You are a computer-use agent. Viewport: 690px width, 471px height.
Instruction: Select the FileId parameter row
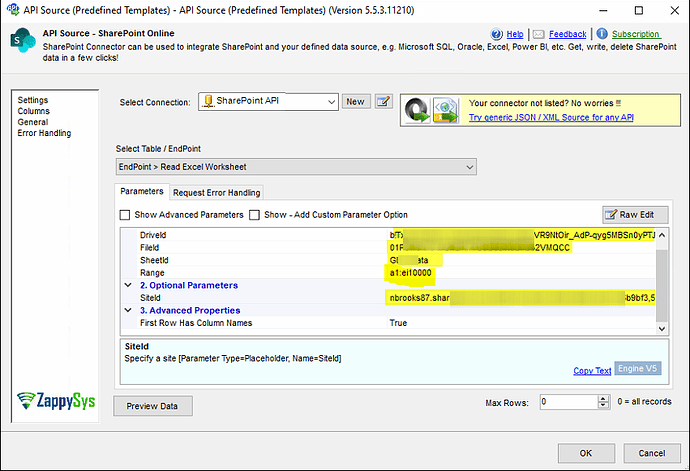pos(389,247)
